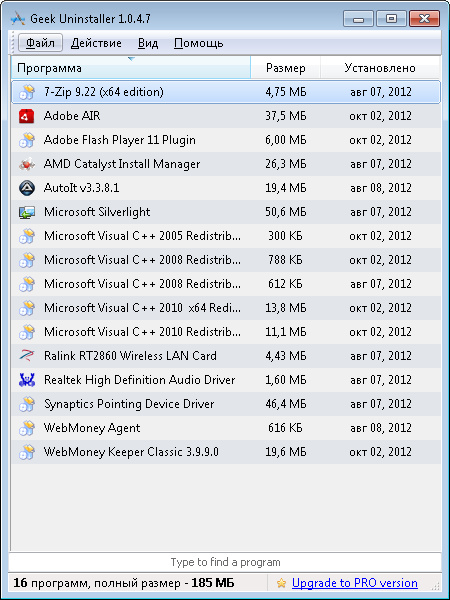Focus the Type to find a program field
The width and height of the screenshot is (450, 600).
pos(225,562)
